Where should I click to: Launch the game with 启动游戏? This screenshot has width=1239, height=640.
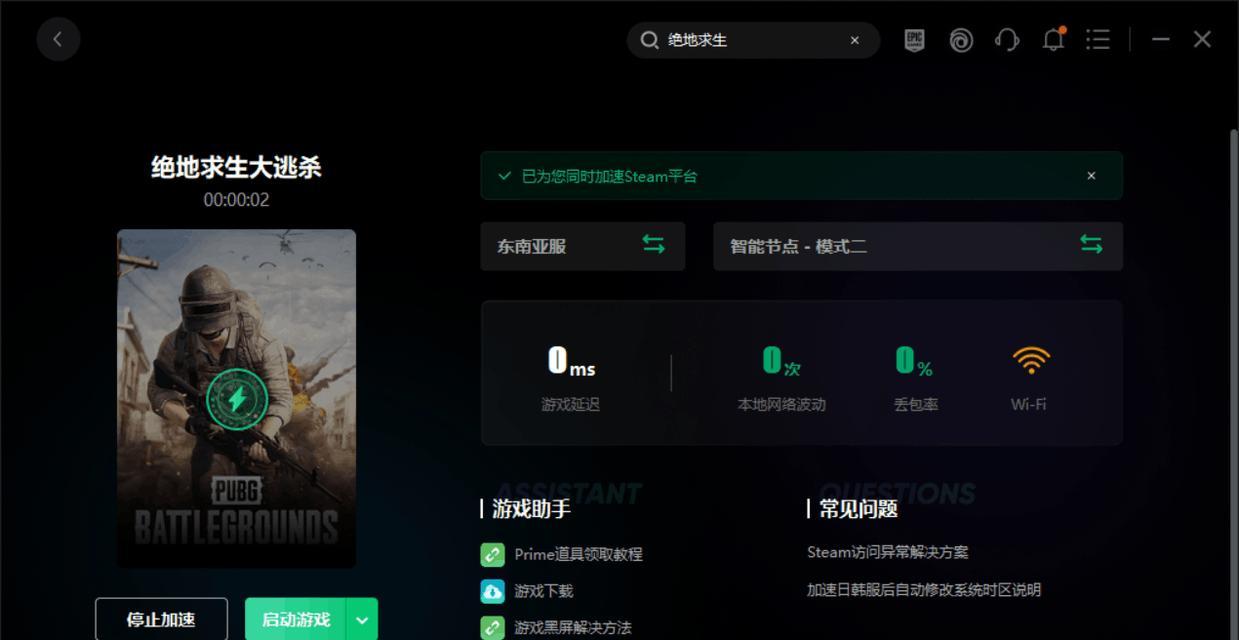pos(296,619)
